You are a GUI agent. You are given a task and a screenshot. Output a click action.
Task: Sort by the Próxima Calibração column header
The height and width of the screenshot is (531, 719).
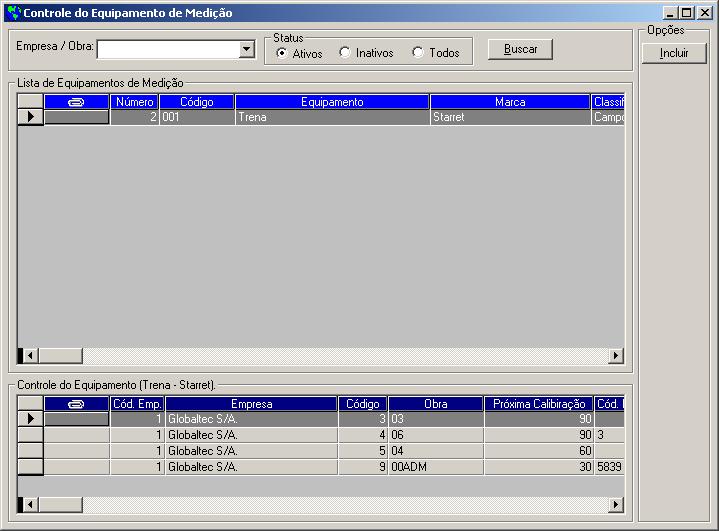coord(538,404)
